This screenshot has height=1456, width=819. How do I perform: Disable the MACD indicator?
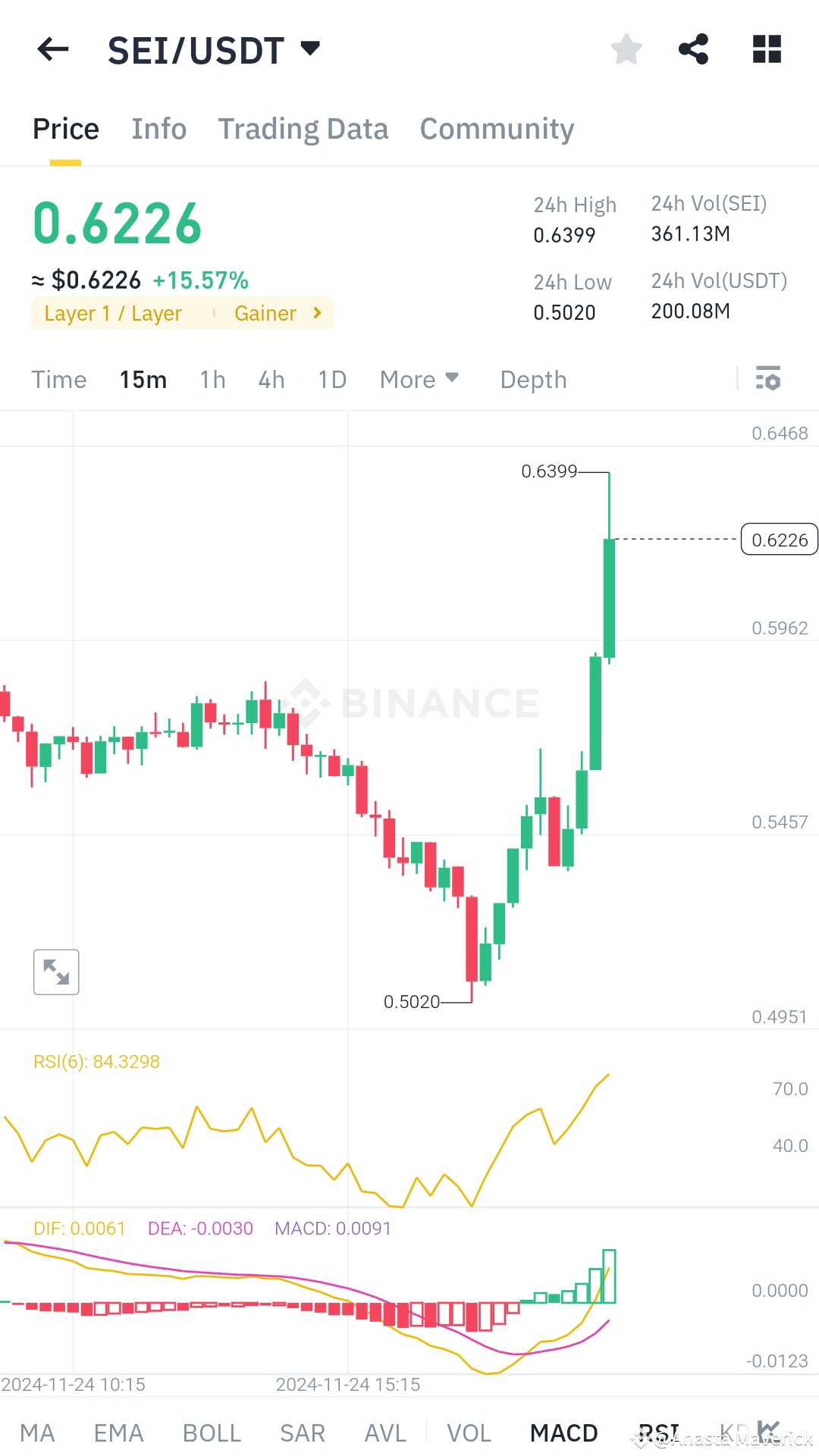pyautogui.click(x=563, y=1432)
